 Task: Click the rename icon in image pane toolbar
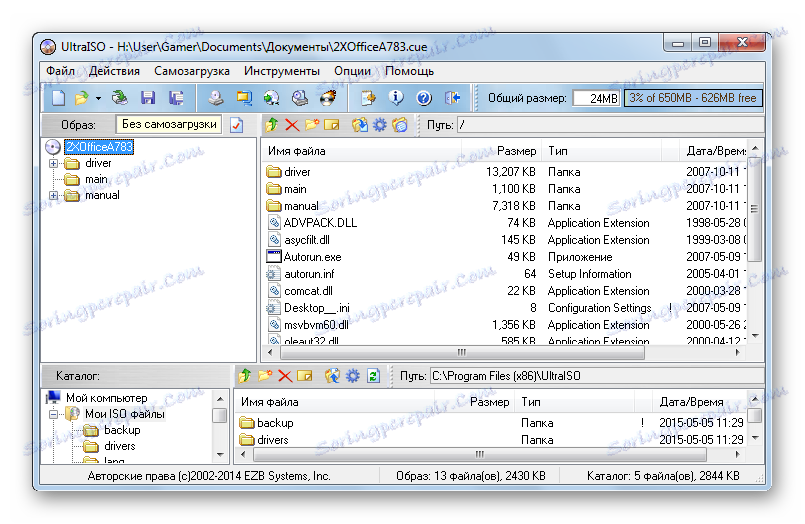[x=332, y=125]
